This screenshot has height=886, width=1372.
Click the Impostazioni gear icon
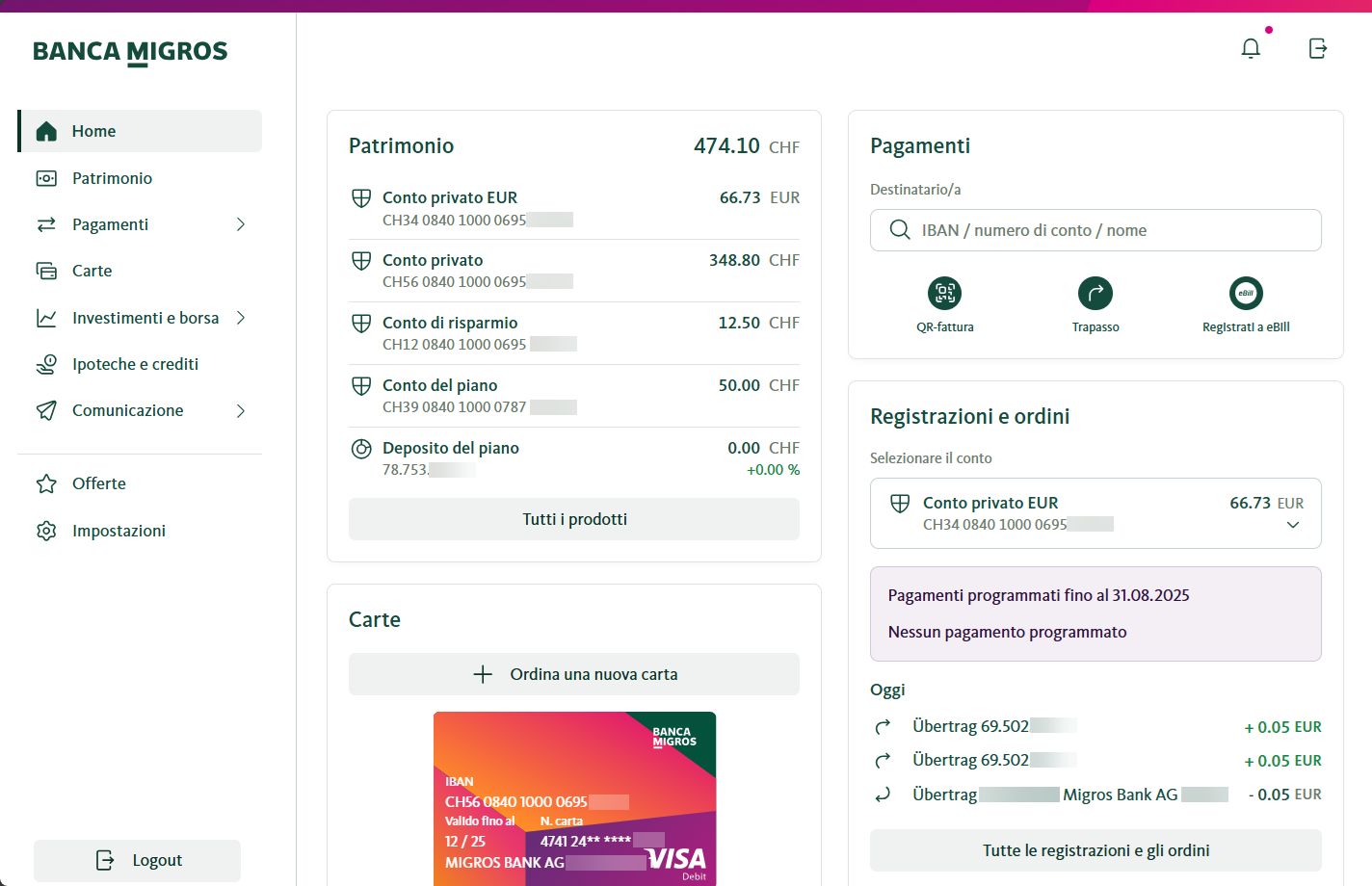tap(46, 531)
